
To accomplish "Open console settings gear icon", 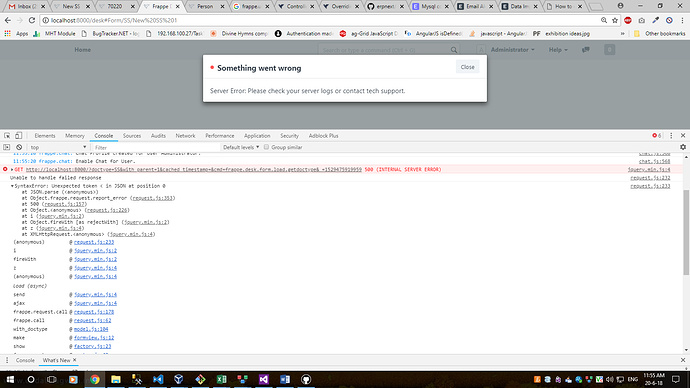I will coord(683,147).
